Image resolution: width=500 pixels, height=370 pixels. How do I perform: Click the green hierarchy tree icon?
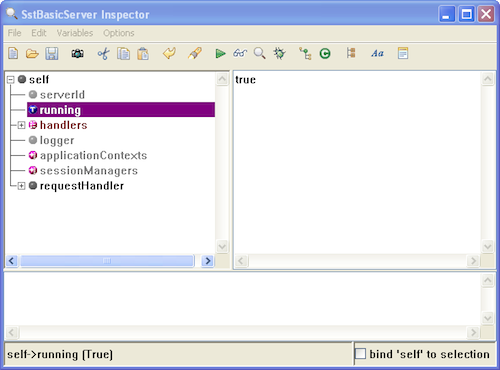coord(305,53)
